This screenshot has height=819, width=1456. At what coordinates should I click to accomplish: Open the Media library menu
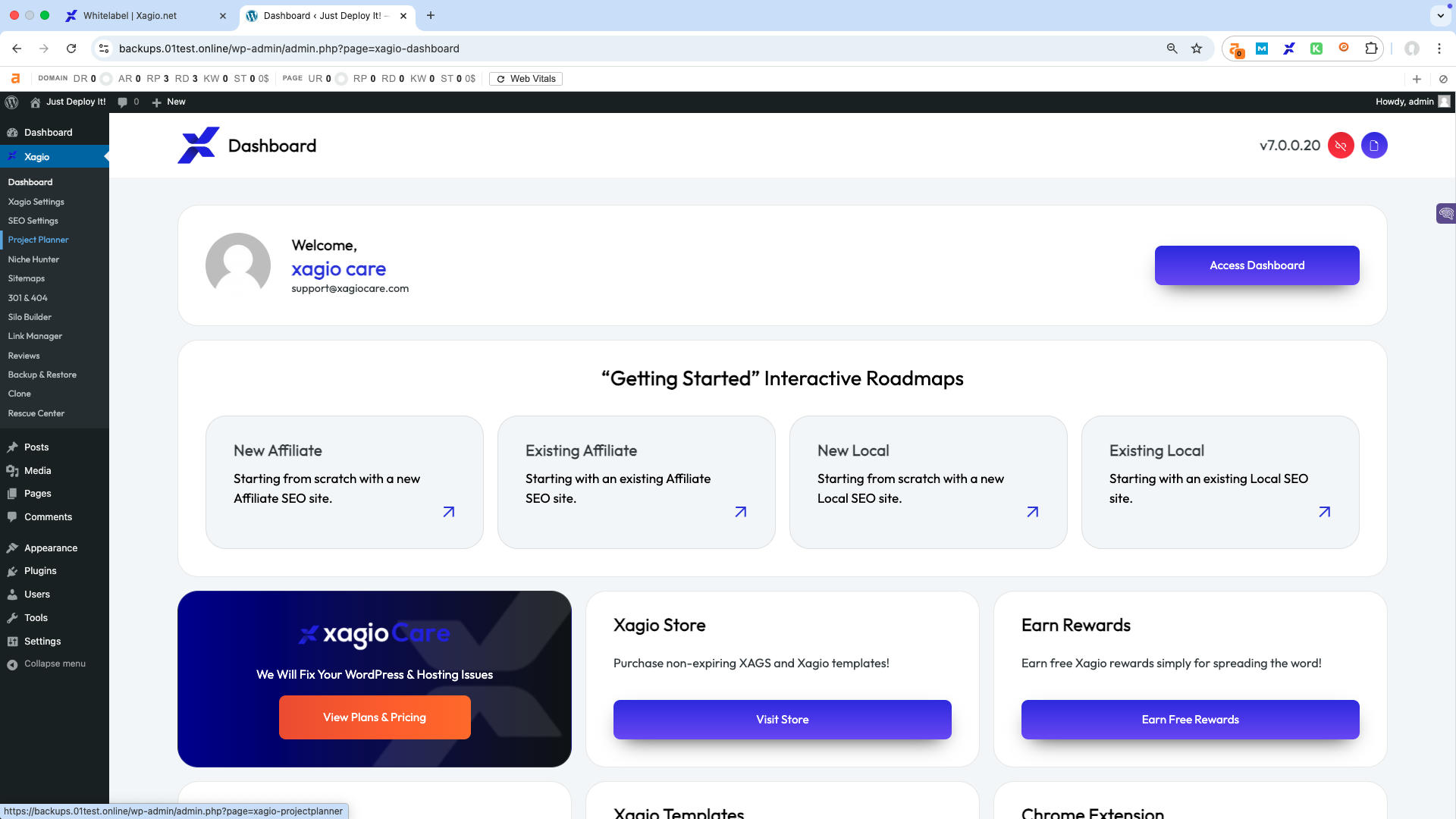(38, 471)
